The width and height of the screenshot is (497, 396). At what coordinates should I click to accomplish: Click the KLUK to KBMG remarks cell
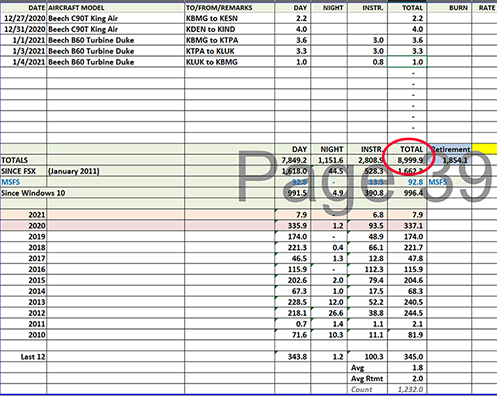pyautogui.click(x=230, y=62)
